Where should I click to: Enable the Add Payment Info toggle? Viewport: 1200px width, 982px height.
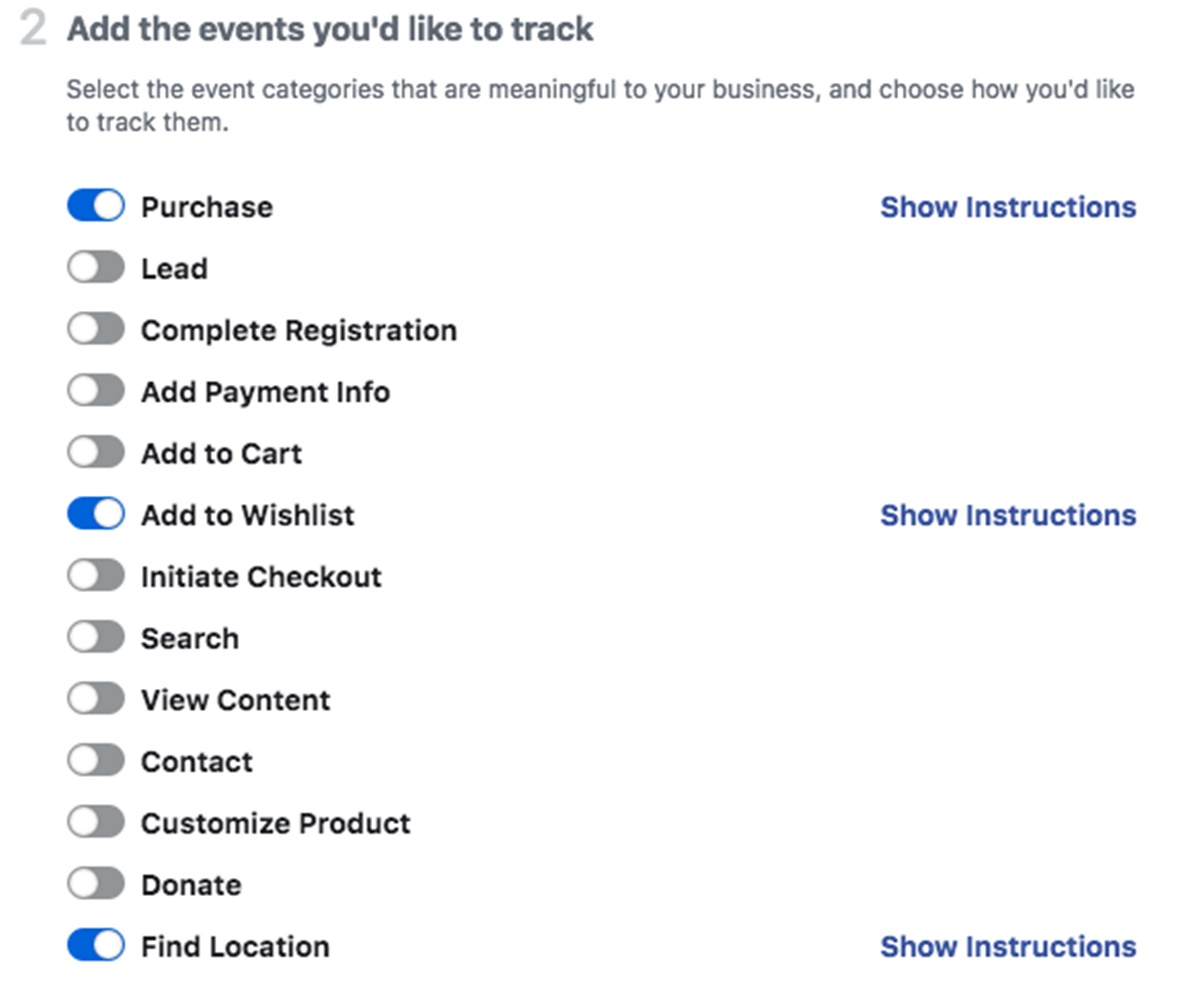pos(96,391)
